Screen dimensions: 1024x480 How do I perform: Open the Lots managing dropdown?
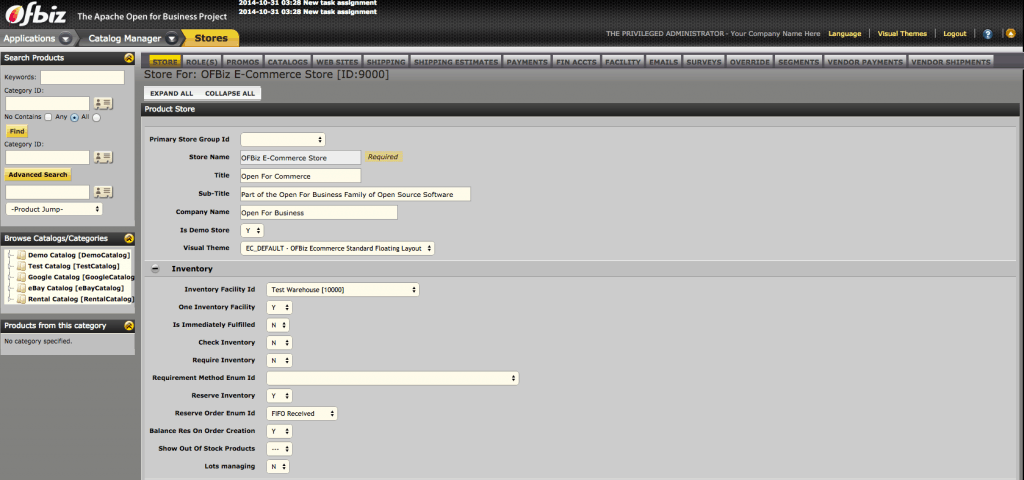tap(278, 467)
